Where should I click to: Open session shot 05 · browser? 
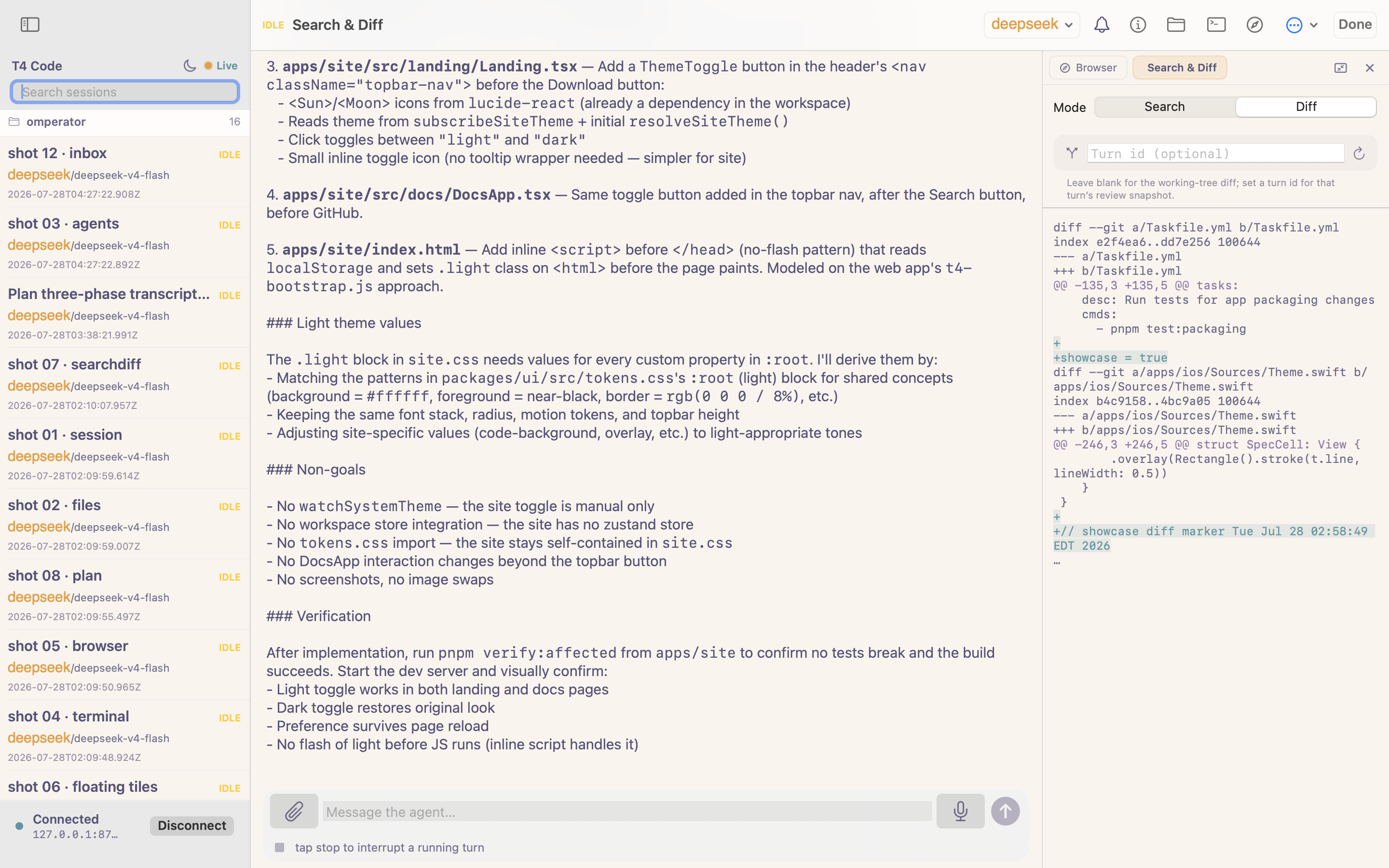tap(124, 665)
